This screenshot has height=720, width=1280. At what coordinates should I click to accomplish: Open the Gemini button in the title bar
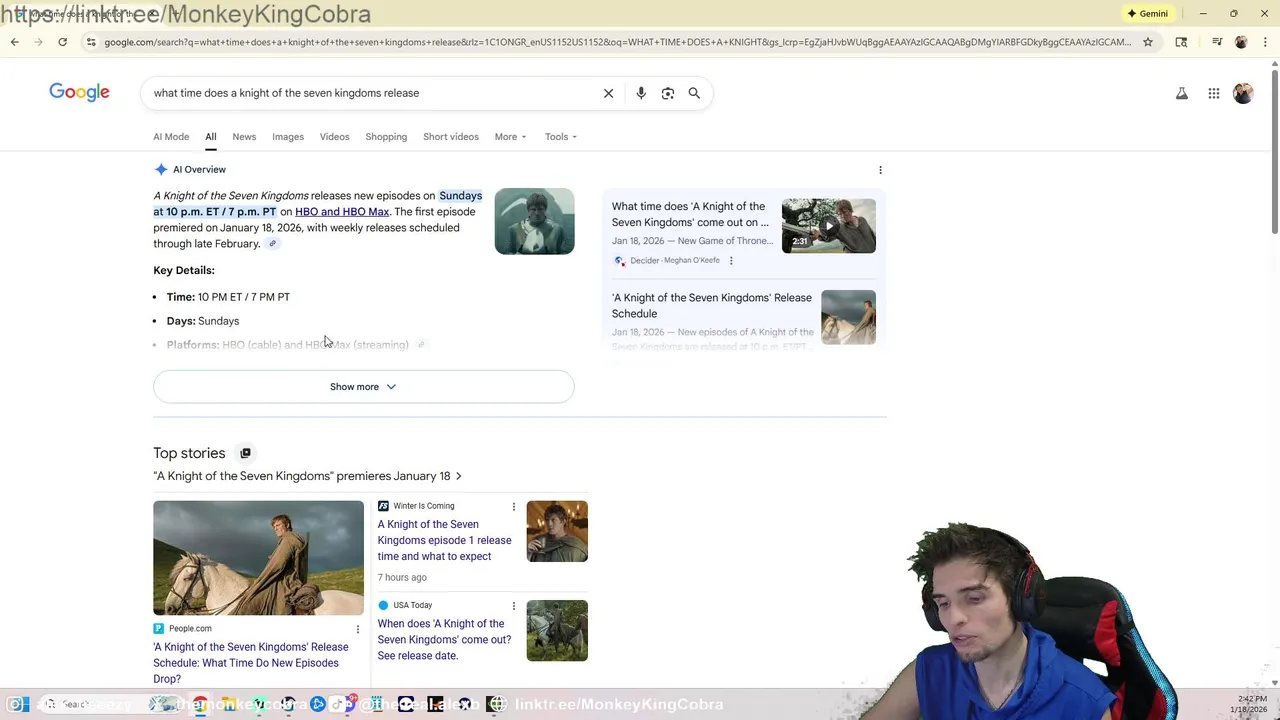pyautogui.click(x=1147, y=14)
